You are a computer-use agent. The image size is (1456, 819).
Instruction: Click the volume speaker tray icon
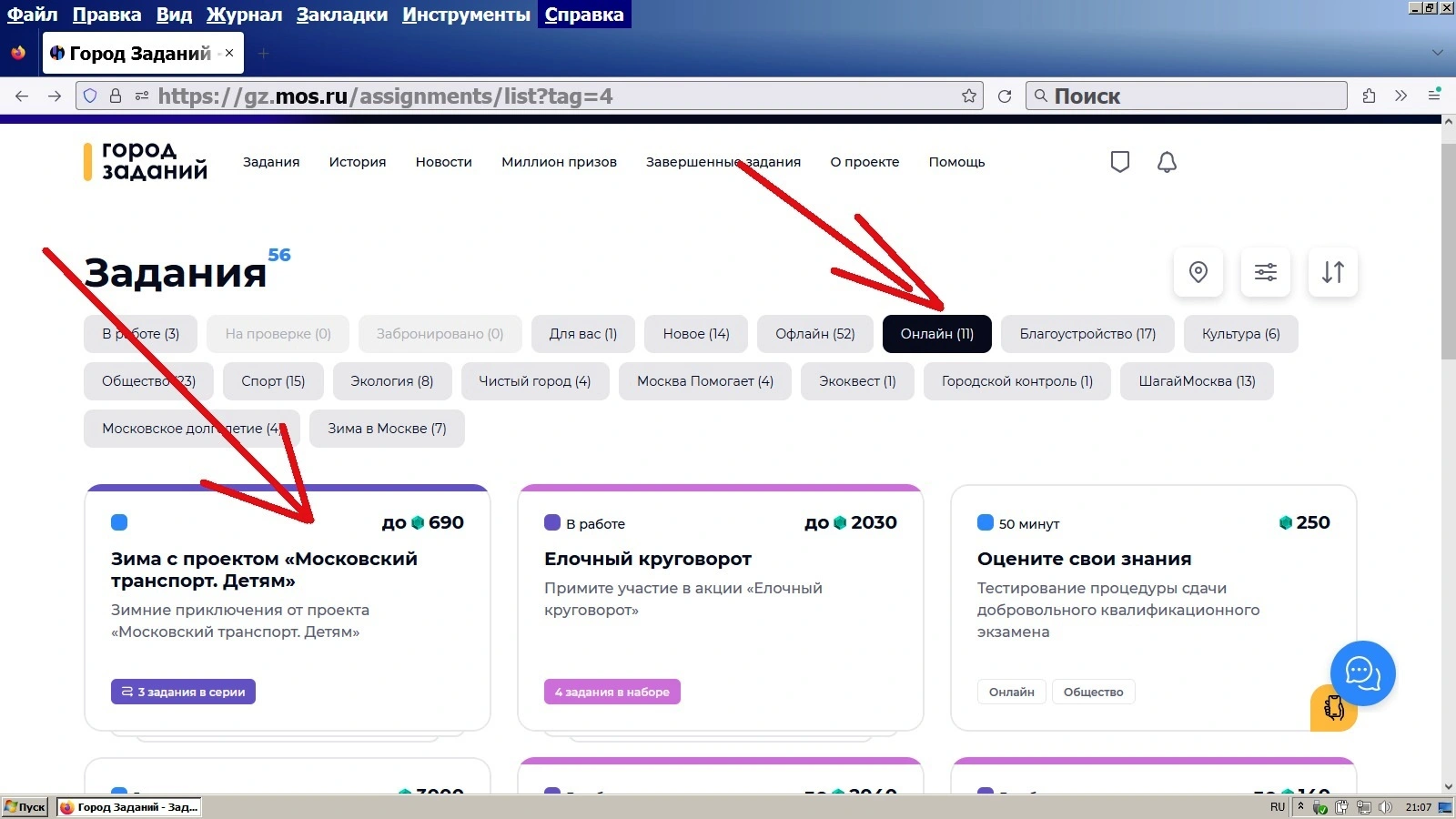point(1385,807)
